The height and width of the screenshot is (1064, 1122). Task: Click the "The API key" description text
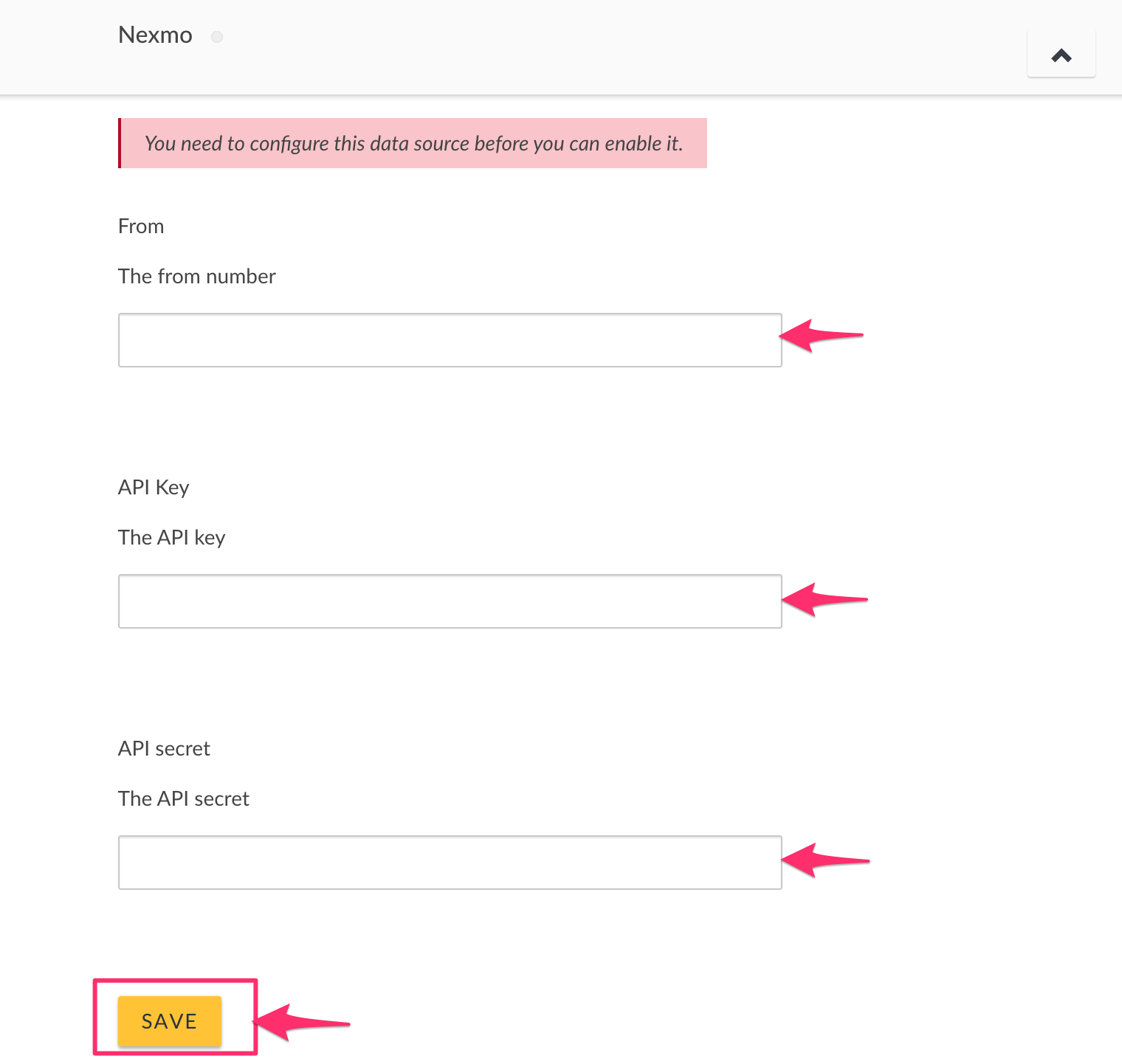pos(171,538)
